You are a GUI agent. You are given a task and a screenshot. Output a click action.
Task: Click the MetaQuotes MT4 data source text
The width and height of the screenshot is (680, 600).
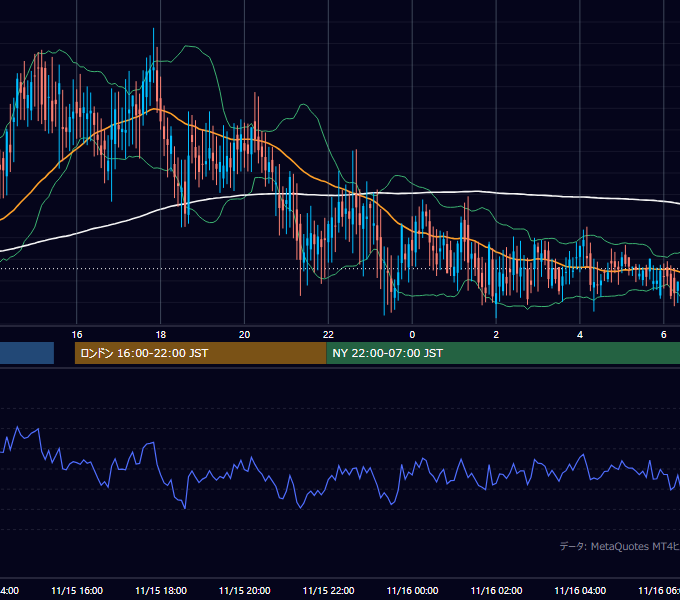[619, 546]
